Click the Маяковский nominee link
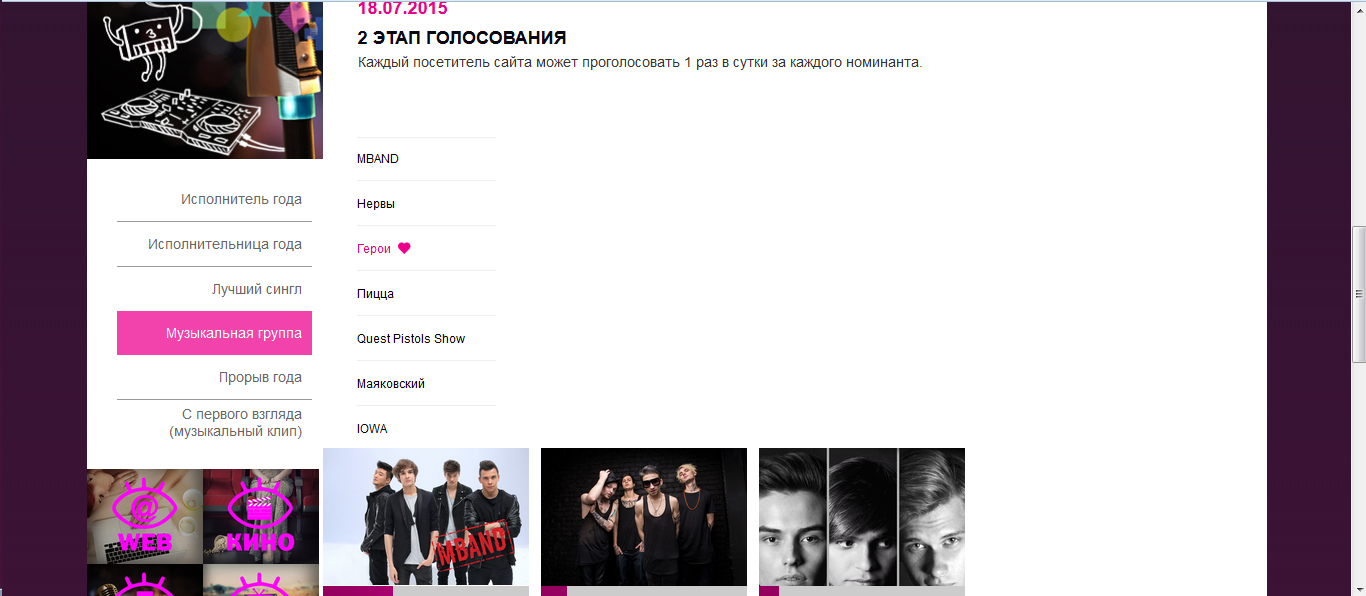This screenshot has height=596, width=1366. point(391,384)
